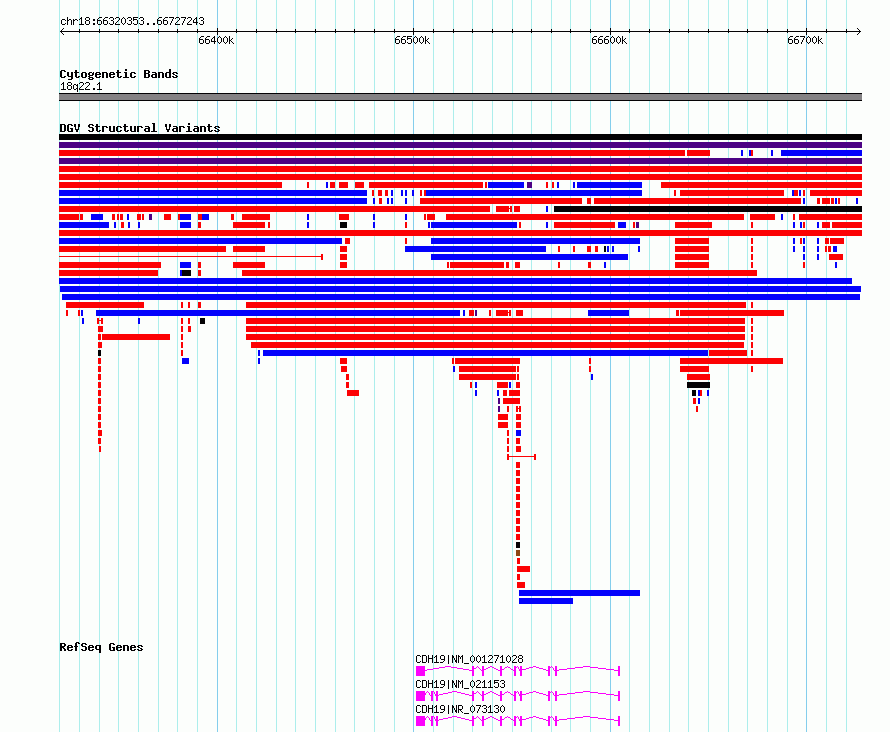Viewport: 890px width, 732px height.
Task: Select the long blue variant bar near the bottom
Action: point(580,593)
